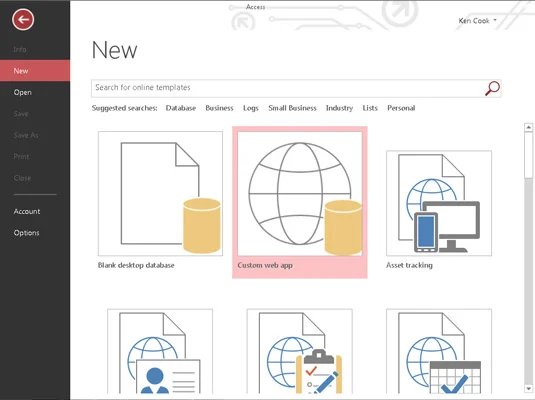The height and width of the screenshot is (400, 535).
Task: Select the Blank desktop database template
Action: pos(160,194)
